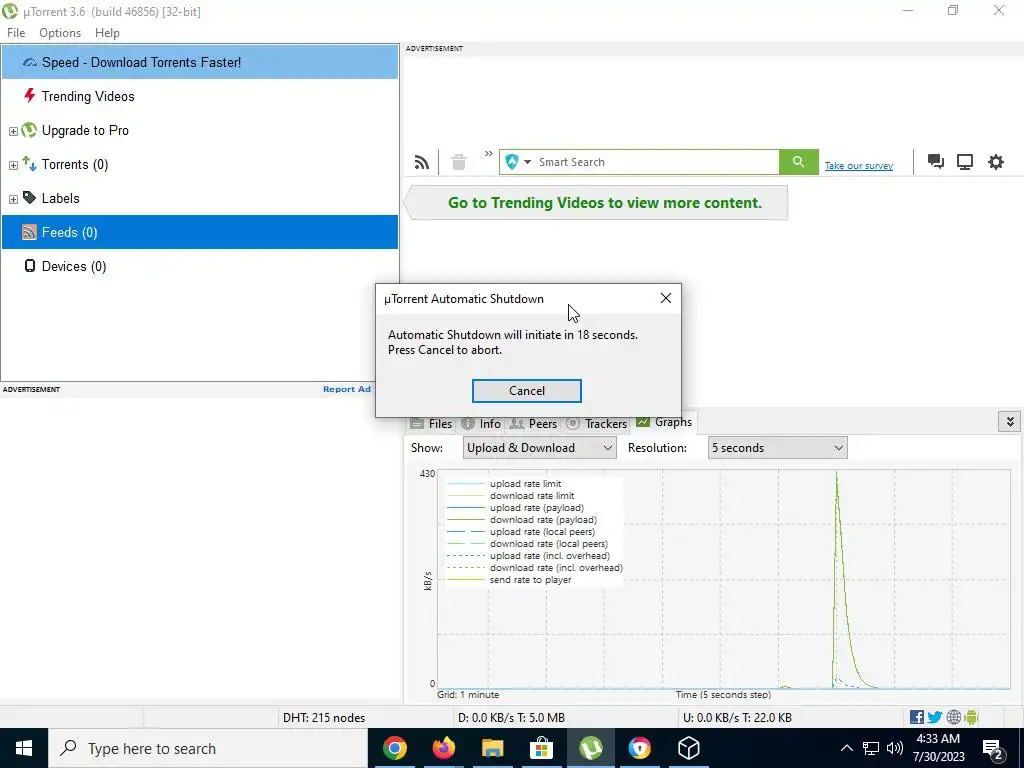
Task: Launch Firefox from the taskbar
Action: pos(444,748)
